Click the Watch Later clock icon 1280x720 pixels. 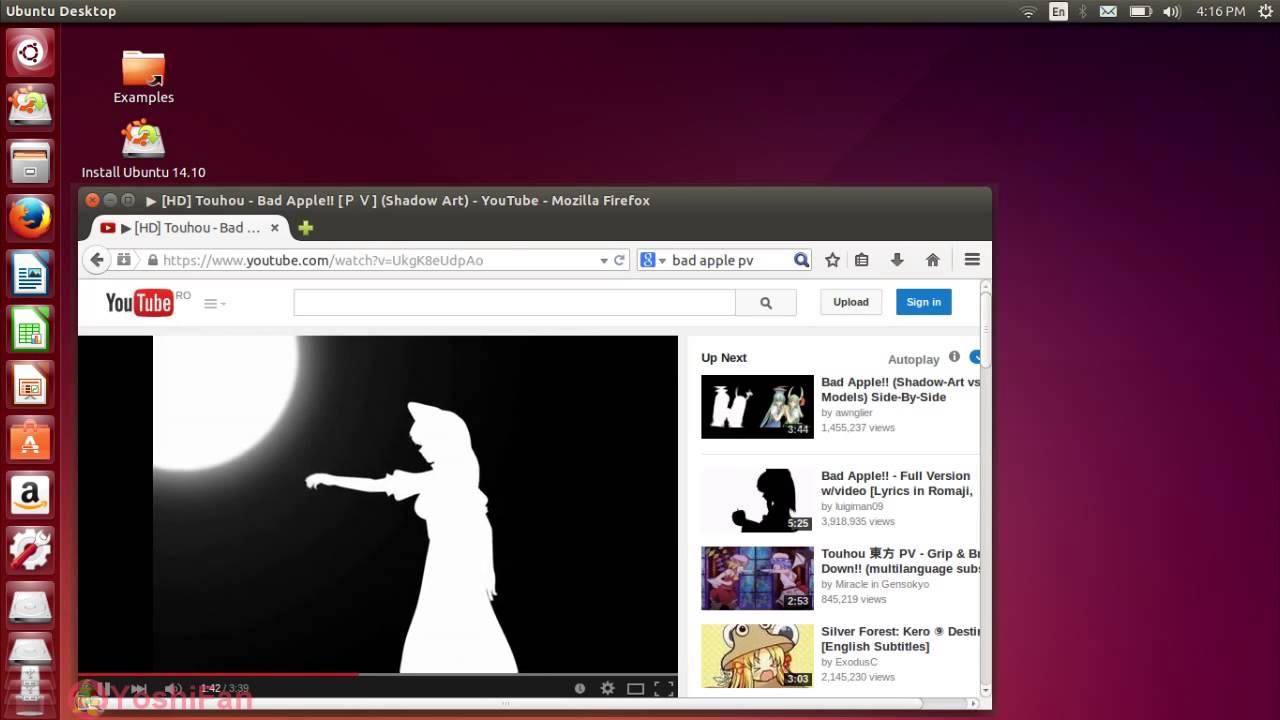click(579, 688)
